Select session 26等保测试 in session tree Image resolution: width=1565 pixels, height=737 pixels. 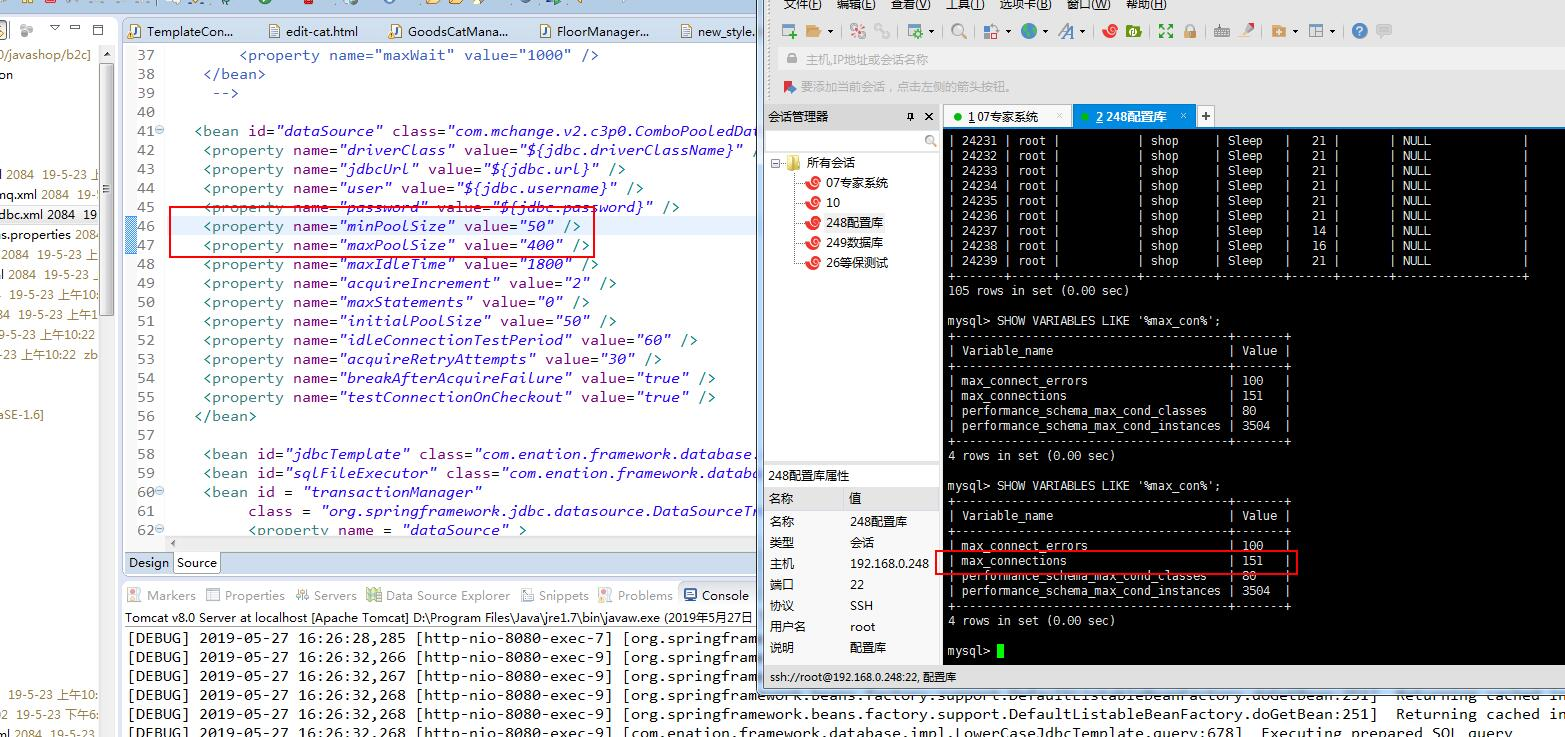(856, 262)
